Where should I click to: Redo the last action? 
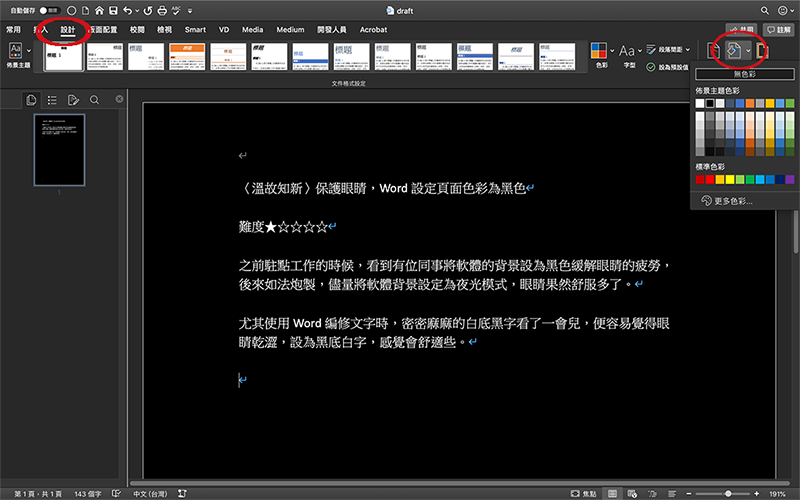148,10
